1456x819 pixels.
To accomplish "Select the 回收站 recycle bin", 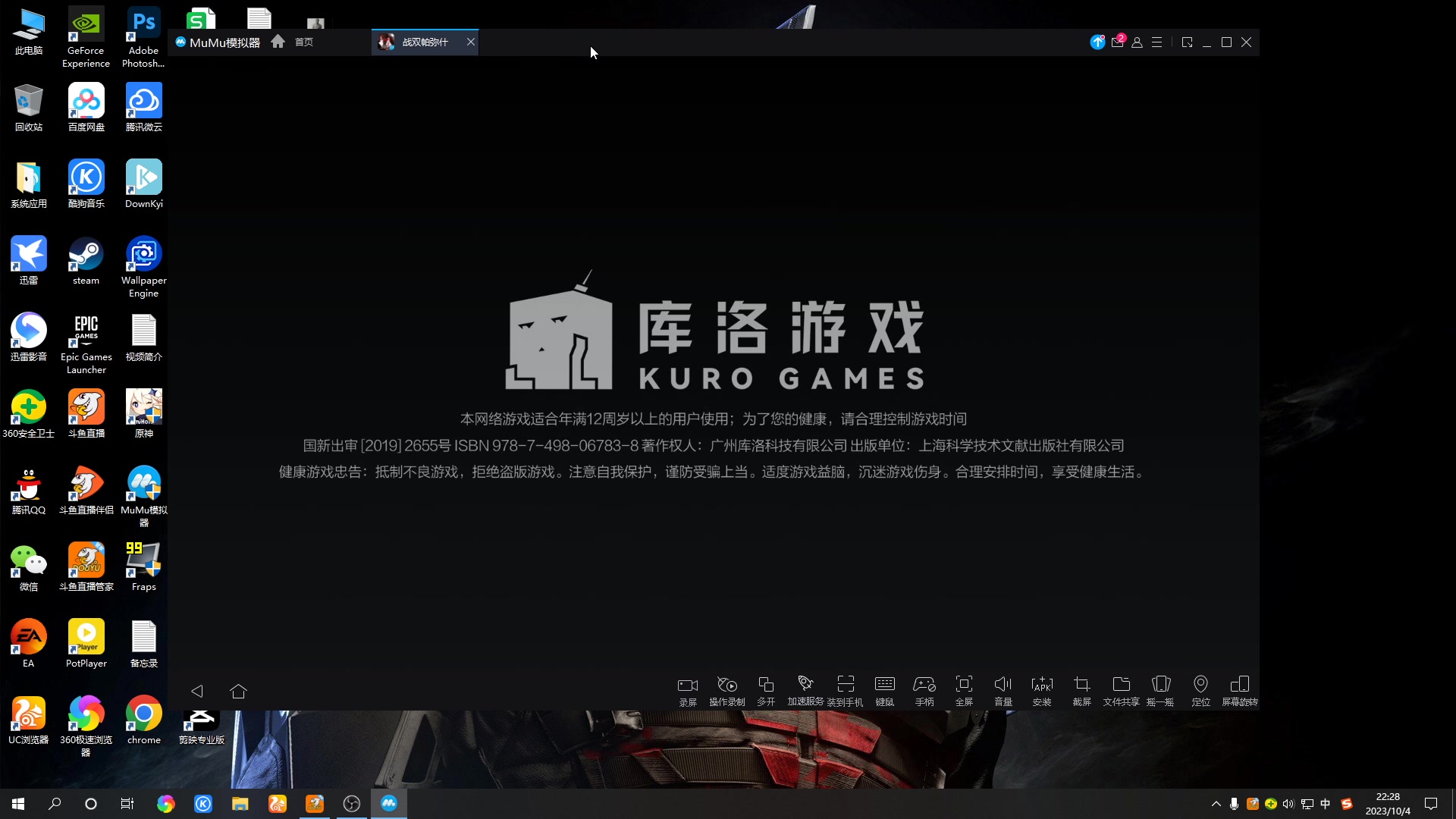I will pos(29,108).
